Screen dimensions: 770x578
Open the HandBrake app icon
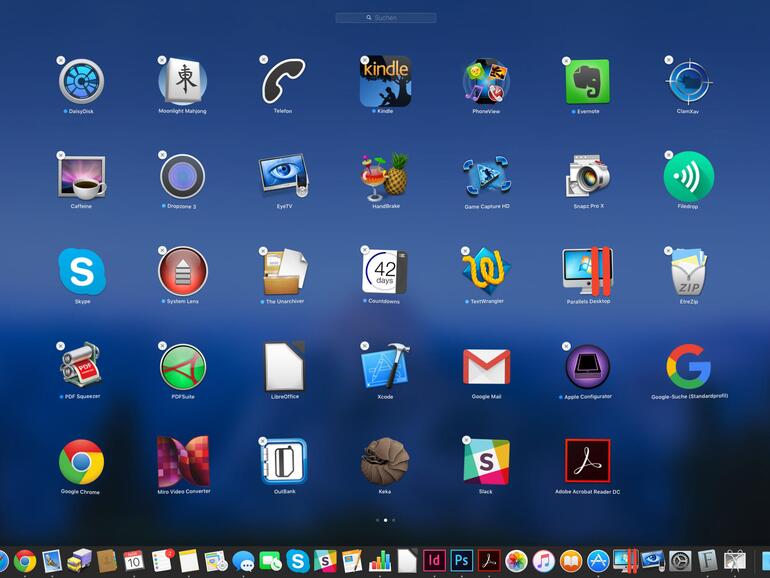[385, 176]
